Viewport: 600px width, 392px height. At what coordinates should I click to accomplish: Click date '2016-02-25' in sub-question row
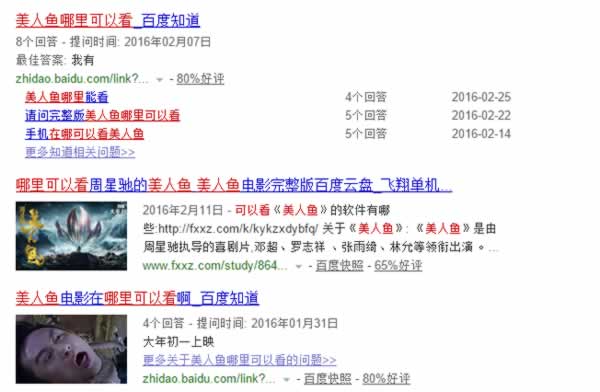(x=481, y=97)
